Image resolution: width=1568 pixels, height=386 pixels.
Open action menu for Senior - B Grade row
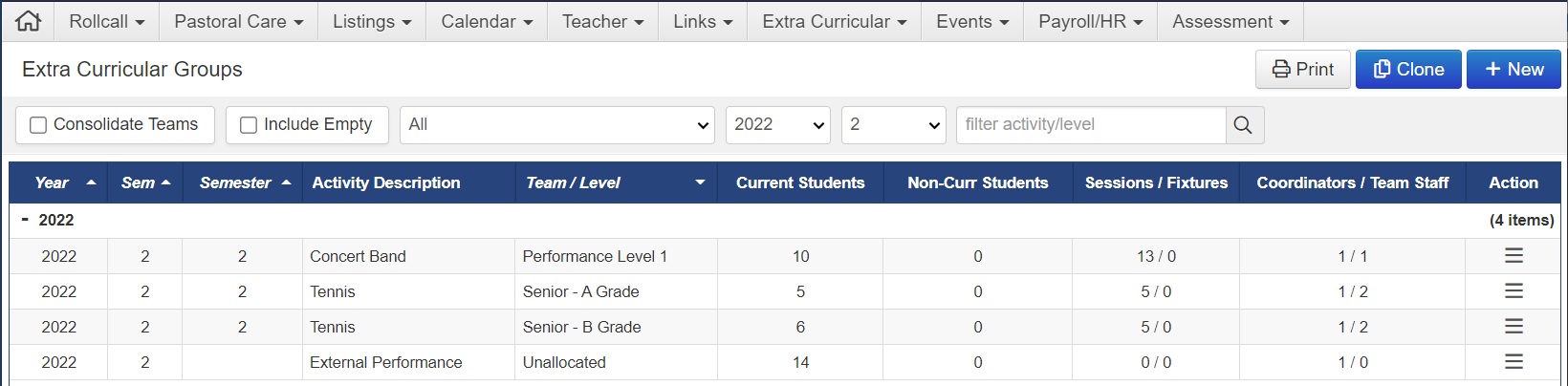click(x=1514, y=327)
